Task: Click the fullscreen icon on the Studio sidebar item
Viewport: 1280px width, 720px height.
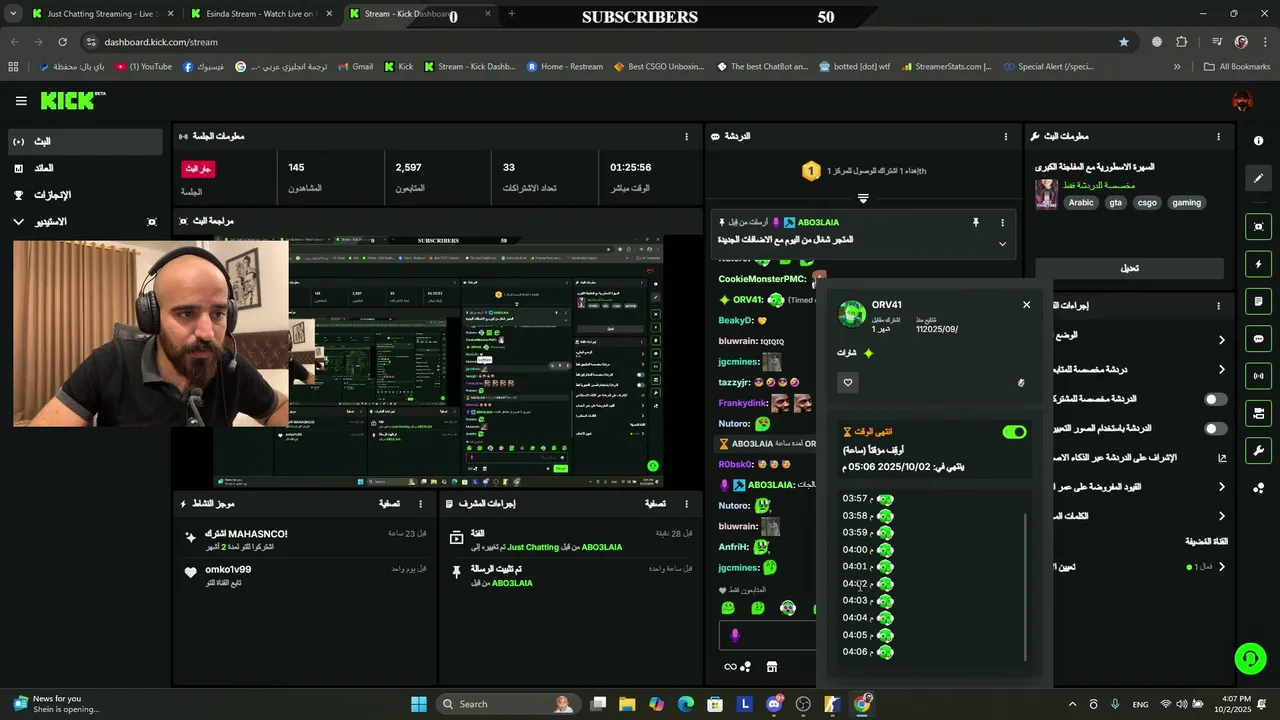Action: [152, 222]
